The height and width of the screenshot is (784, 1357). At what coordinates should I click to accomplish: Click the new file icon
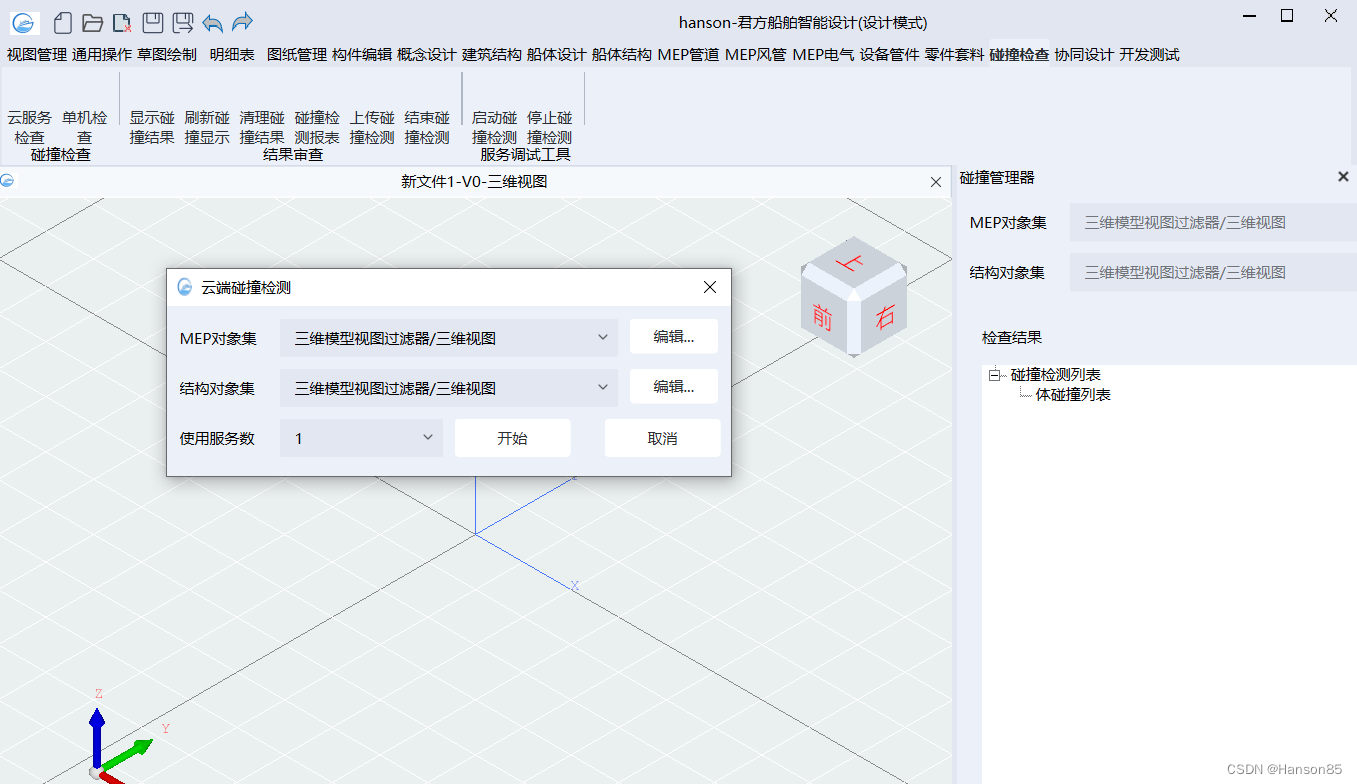(63, 22)
